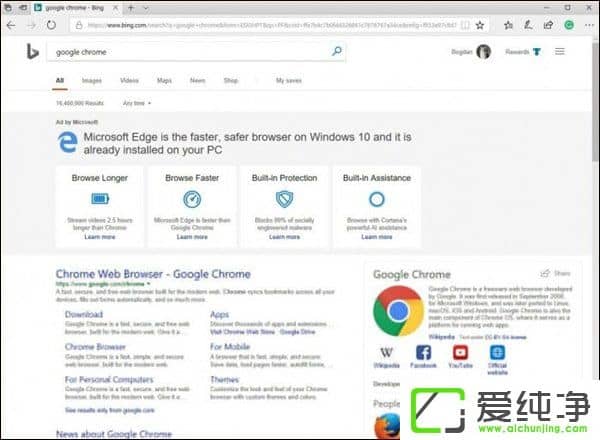Click the Bing logo

(33, 52)
